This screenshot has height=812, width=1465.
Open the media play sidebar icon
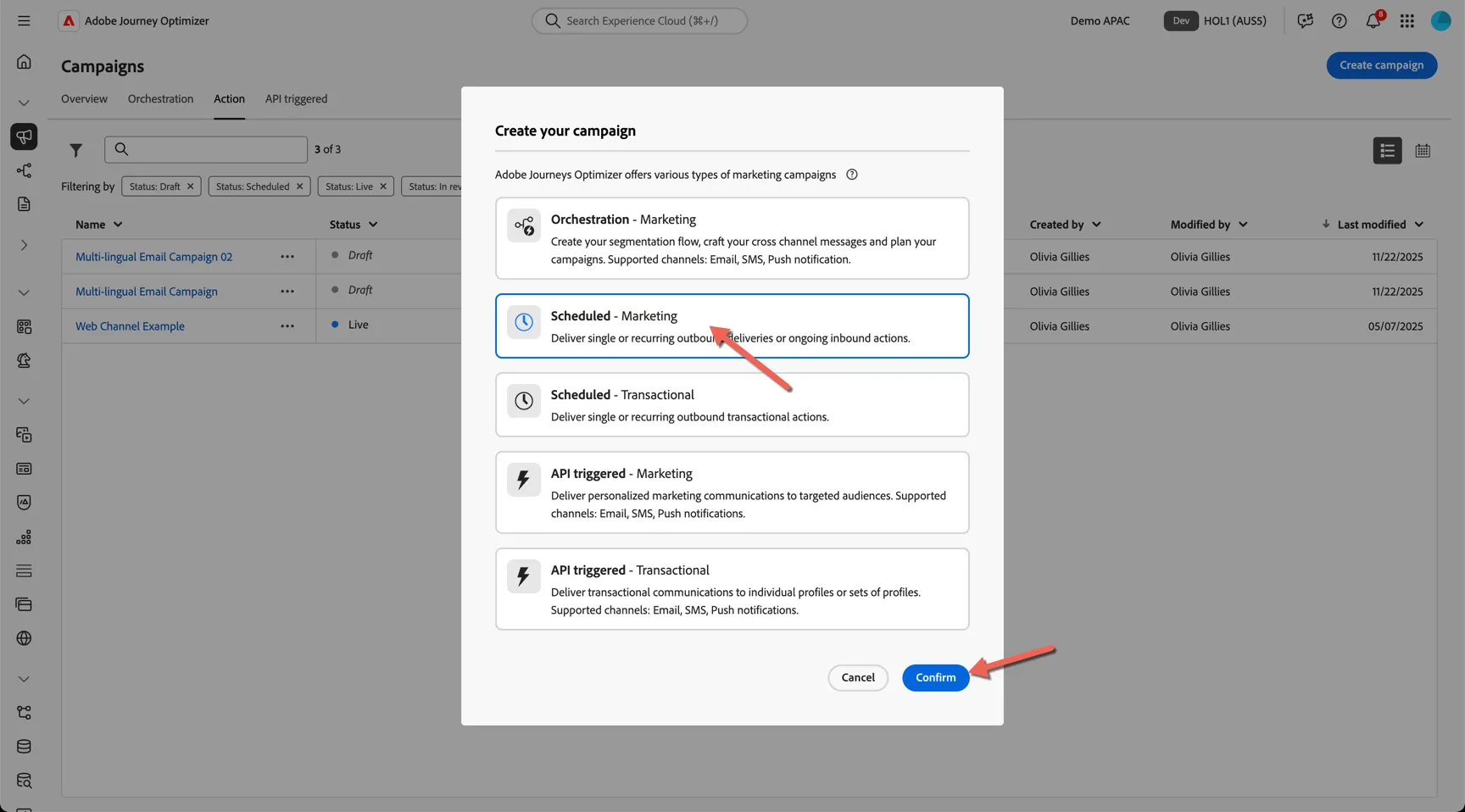[x=24, y=435]
